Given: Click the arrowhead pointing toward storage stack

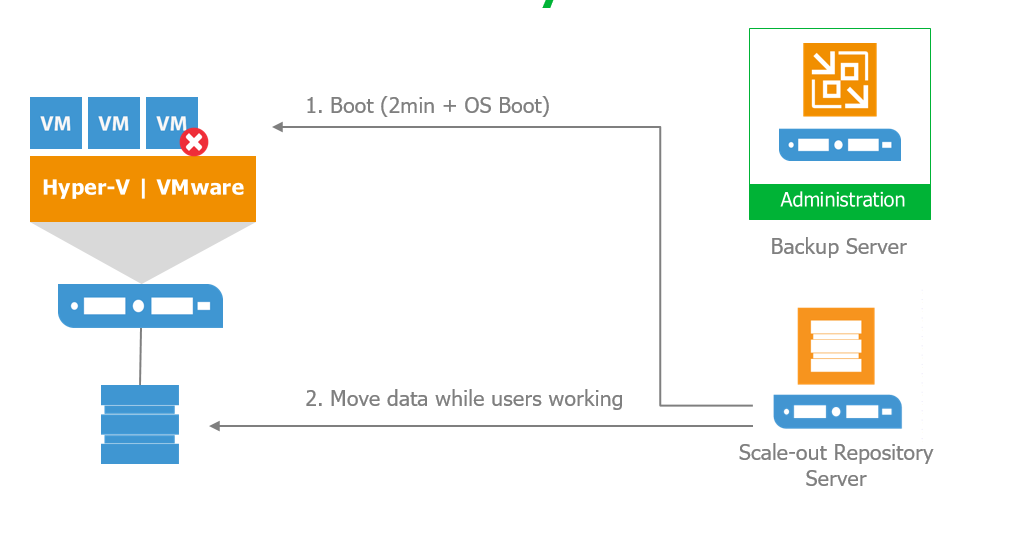Looking at the screenshot, I should tap(216, 426).
